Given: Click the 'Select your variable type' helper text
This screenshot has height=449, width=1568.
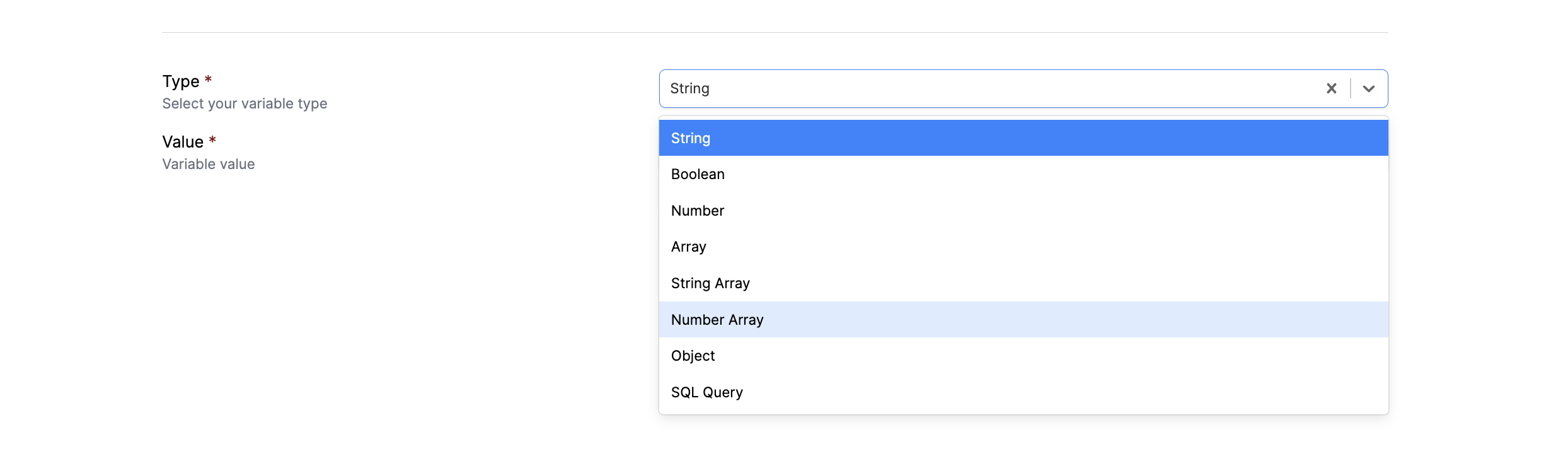Looking at the screenshot, I should pyautogui.click(x=245, y=103).
